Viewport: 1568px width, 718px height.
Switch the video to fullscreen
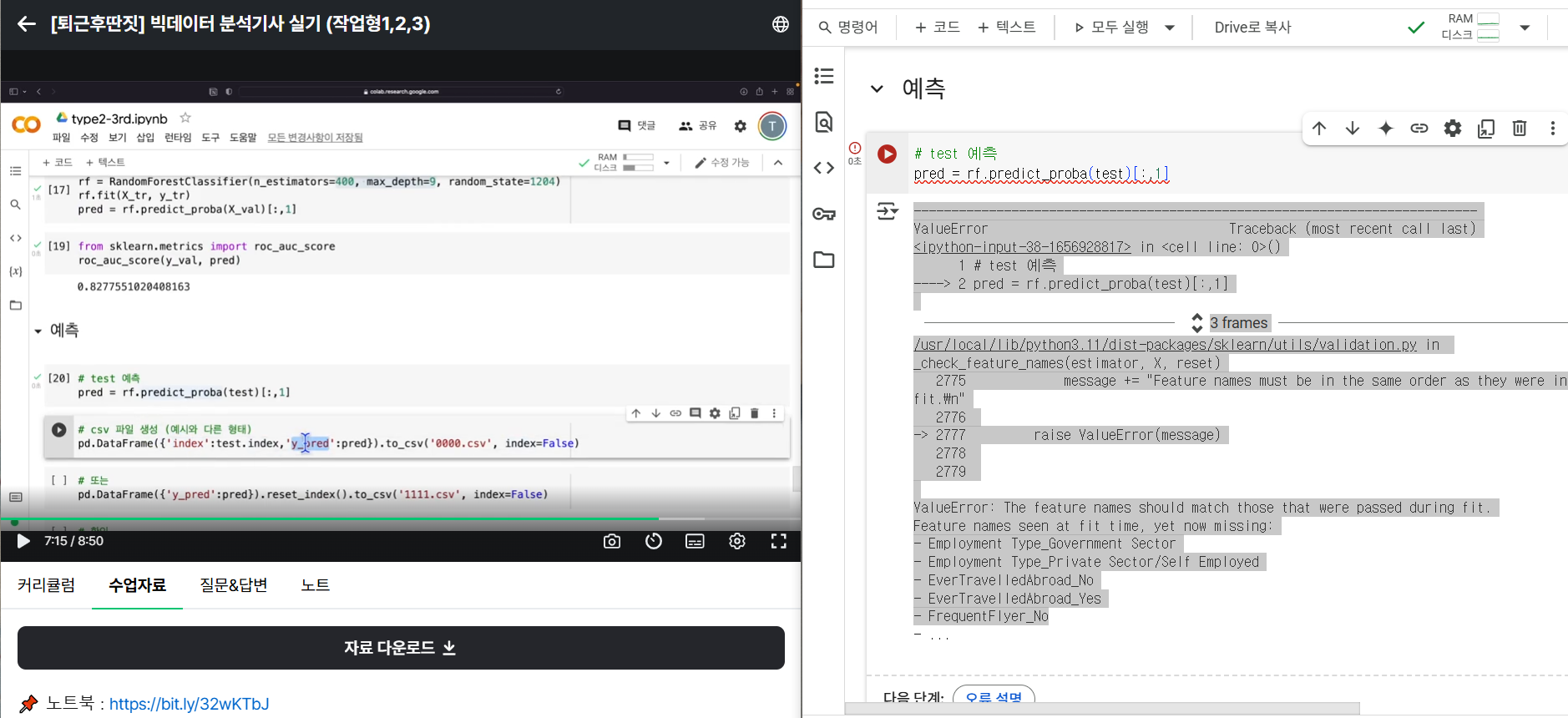779,541
